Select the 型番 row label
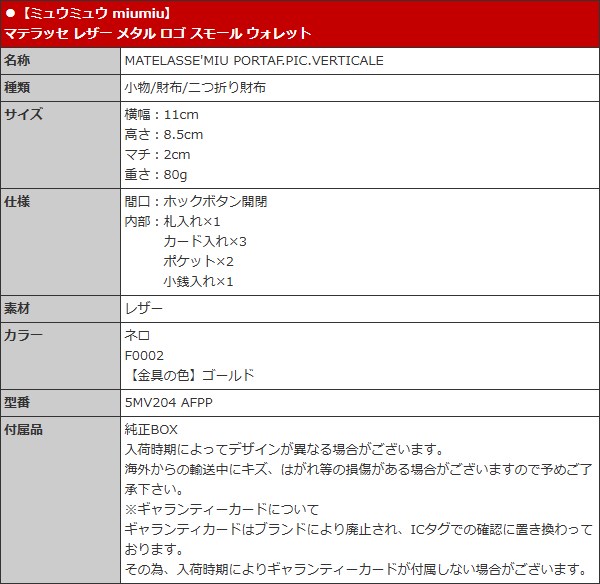The height and width of the screenshot is (584, 600). pos(17,403)
